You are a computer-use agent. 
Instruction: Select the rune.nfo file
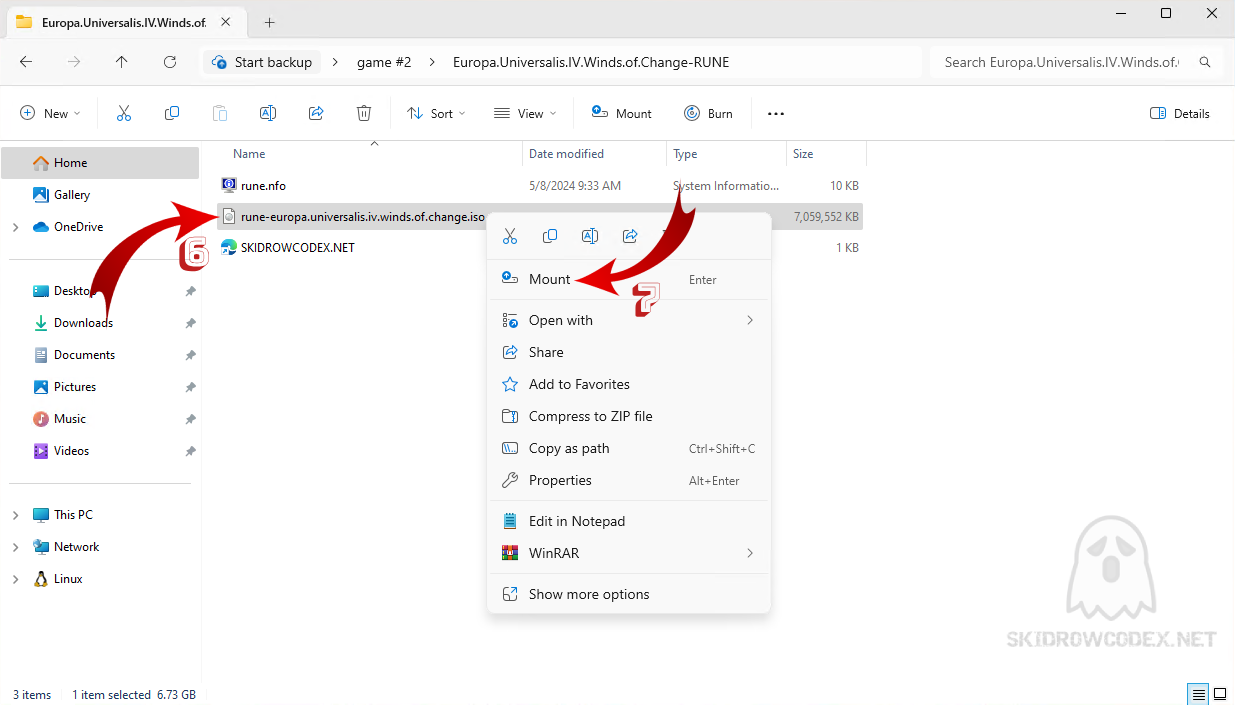(x=263, y=185)
